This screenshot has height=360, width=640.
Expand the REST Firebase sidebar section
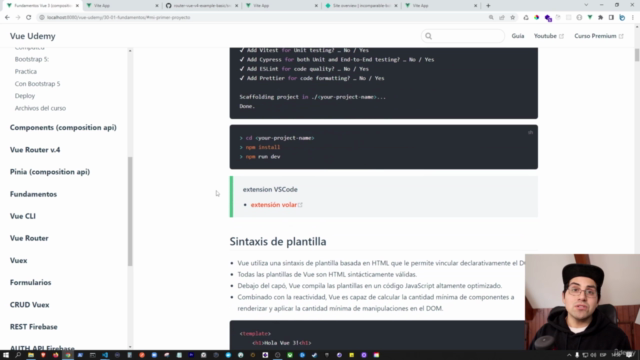point(33,327)
